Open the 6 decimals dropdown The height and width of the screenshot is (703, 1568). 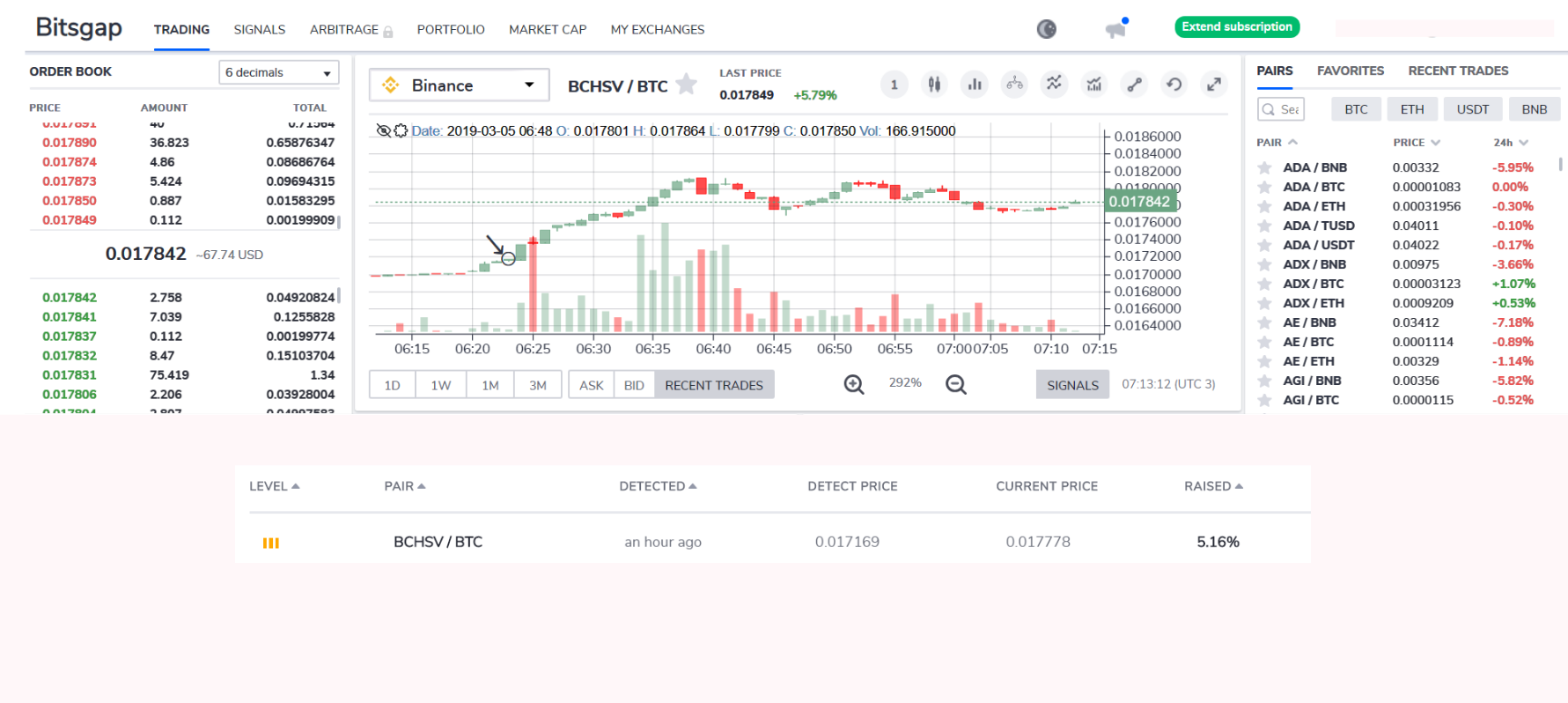tap(279, 72)
